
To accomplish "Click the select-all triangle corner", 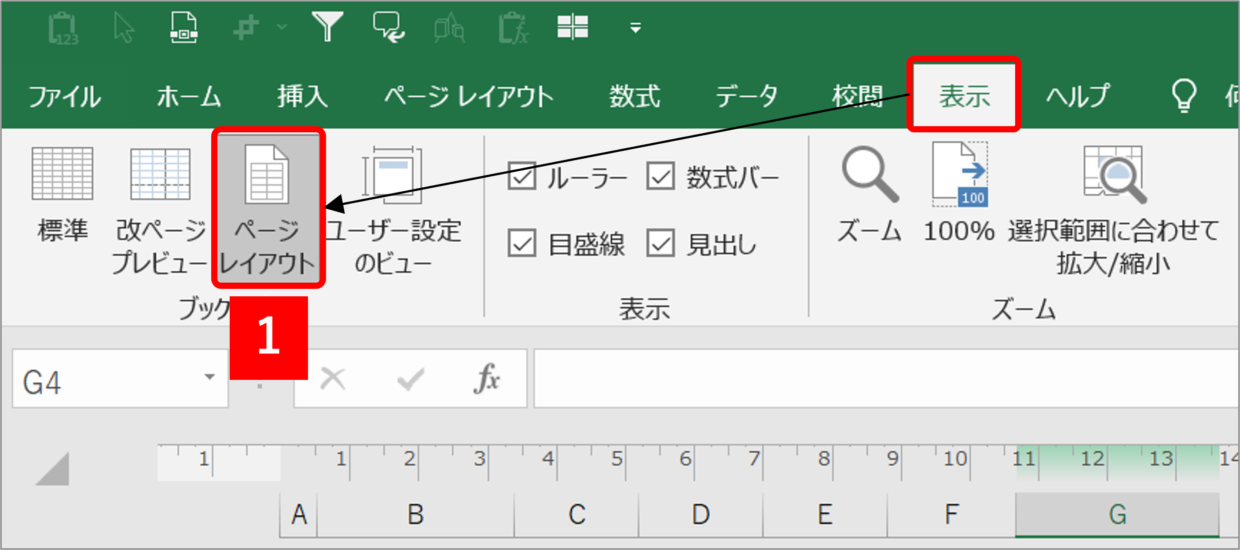I will click(x=52, y=468).
